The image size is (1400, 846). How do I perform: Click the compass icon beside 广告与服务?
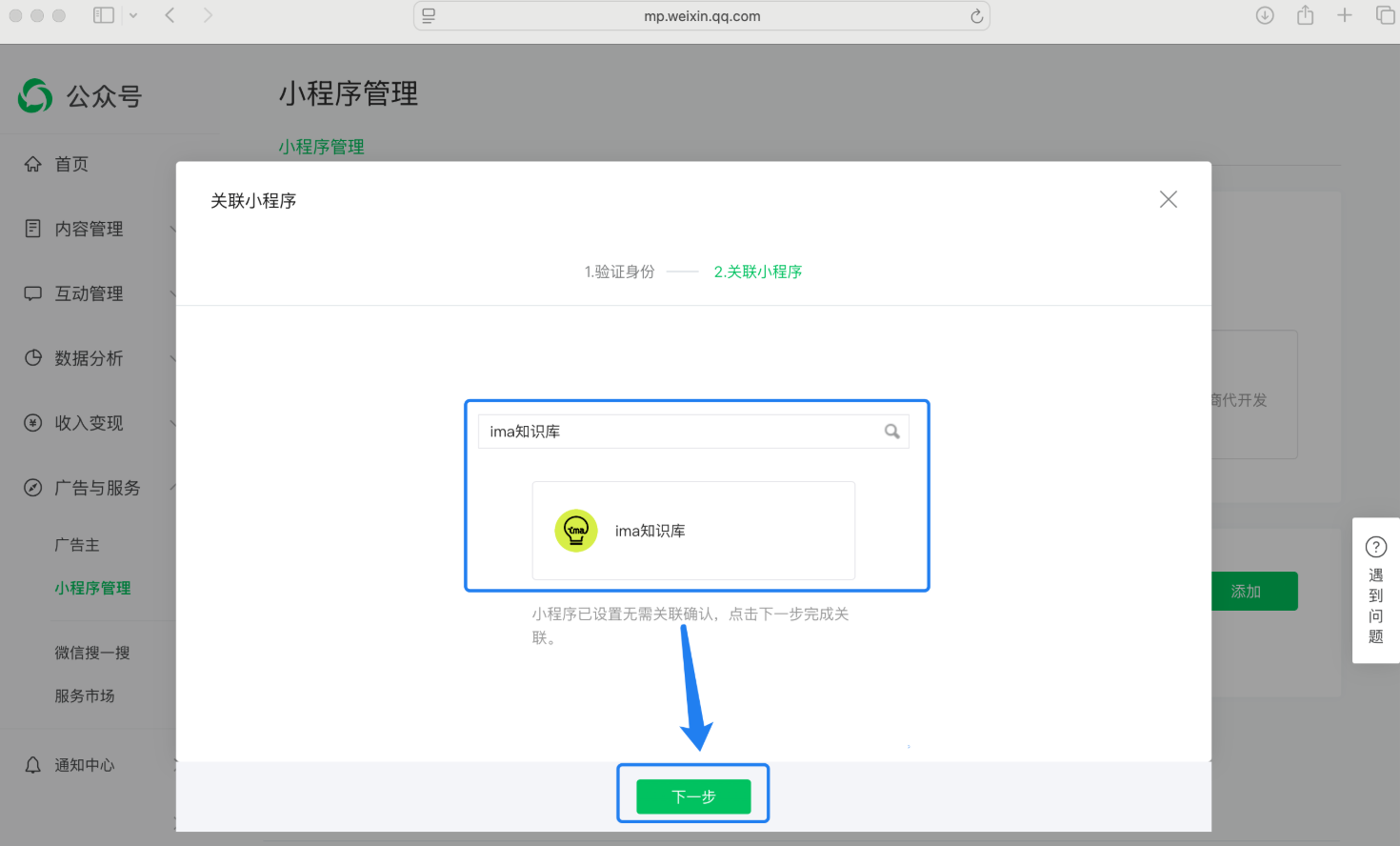(33, 488)
